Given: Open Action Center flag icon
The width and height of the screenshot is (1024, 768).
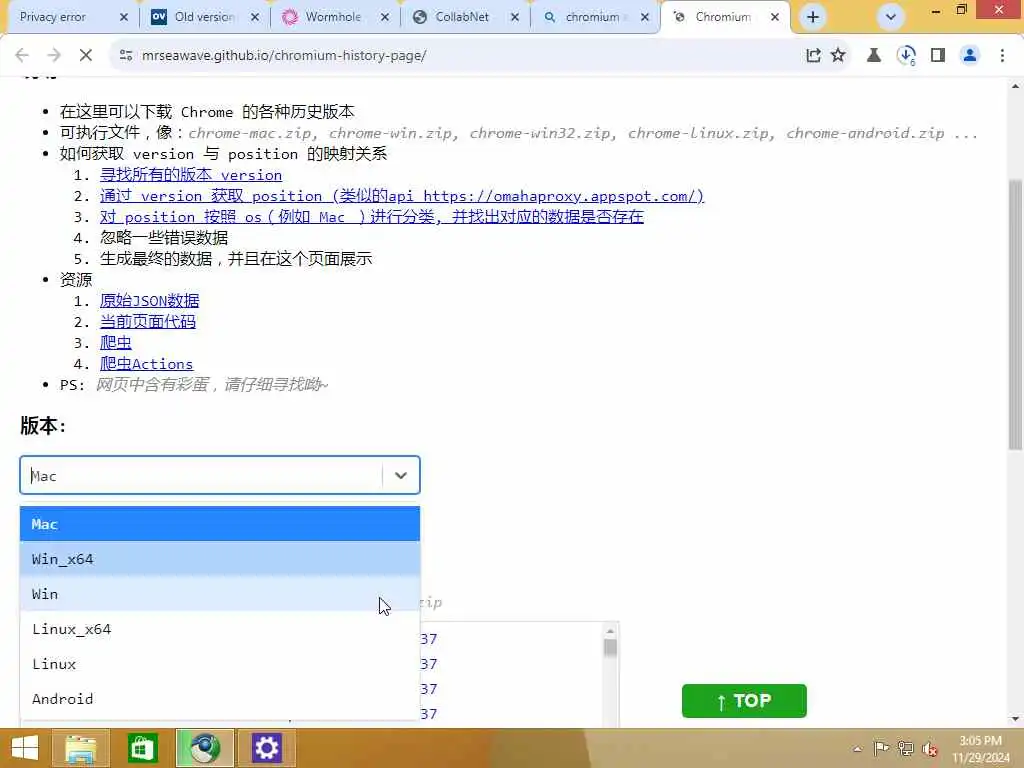Looking at the screenshot, I should (881, 748).
